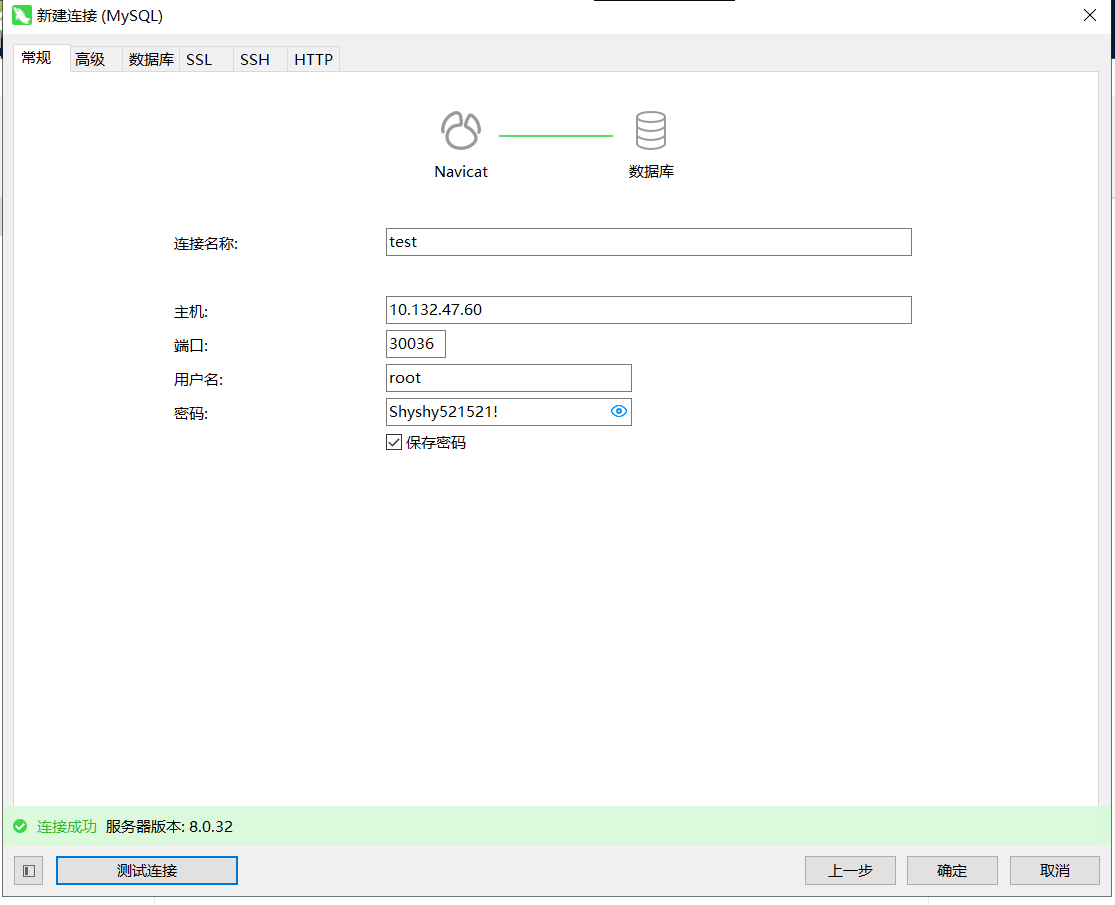Image resolution: width=1115 pixels, height=905 pixels.
Task: Click the 新建连接 (MySQL) window title
Action: (x=100, y=16)
